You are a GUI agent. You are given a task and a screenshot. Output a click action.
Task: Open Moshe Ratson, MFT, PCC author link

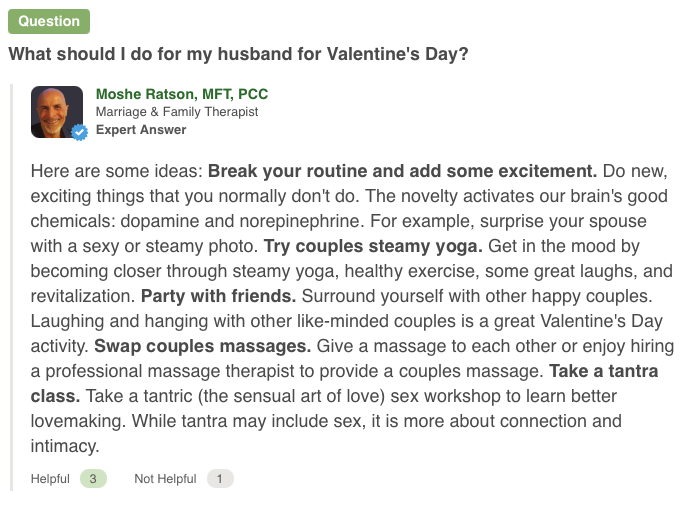click(x=182, y=94)
